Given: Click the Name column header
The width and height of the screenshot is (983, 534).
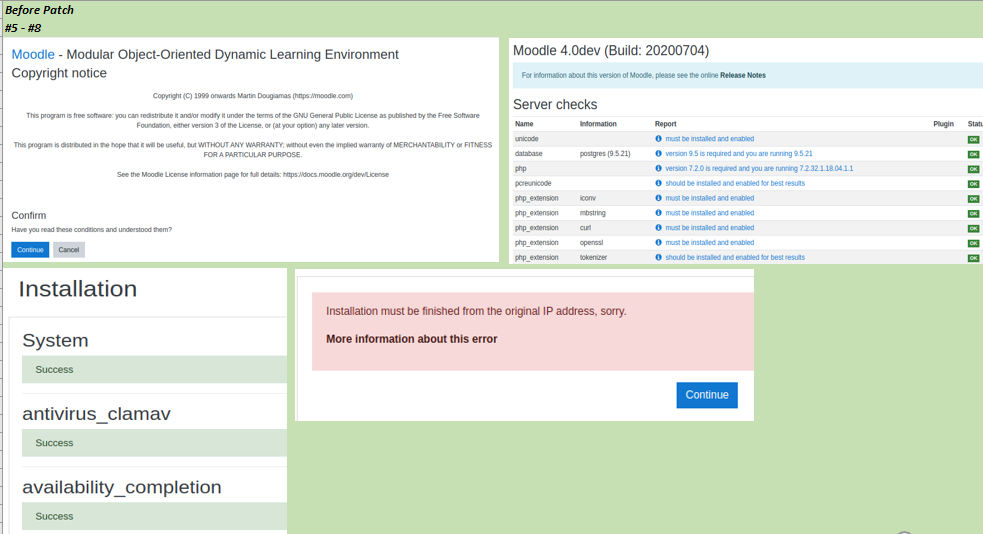Looking at the screenshot, I should pyautogui.click(x=524, y=124).
